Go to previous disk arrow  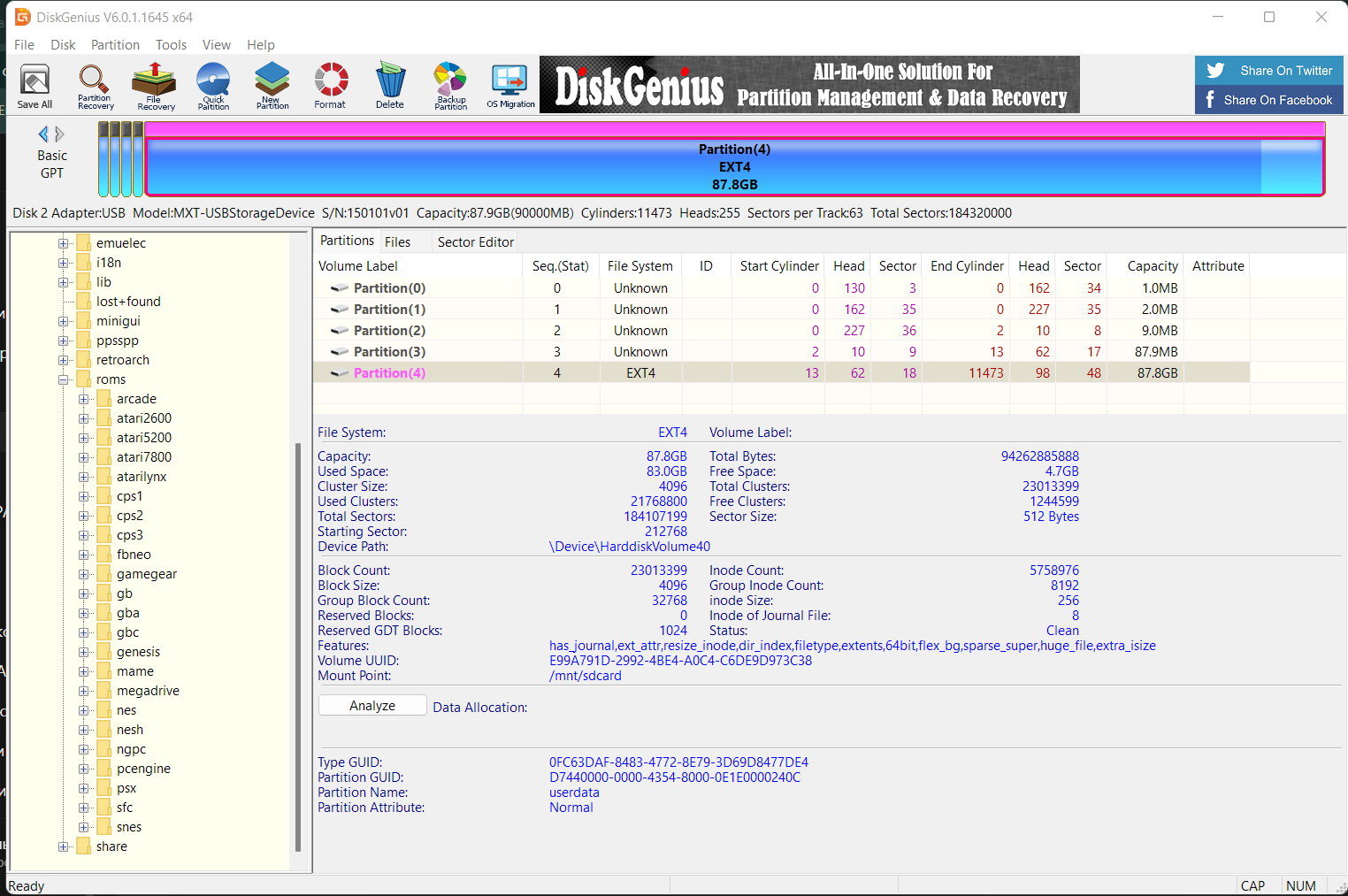(x=43, y=134)
